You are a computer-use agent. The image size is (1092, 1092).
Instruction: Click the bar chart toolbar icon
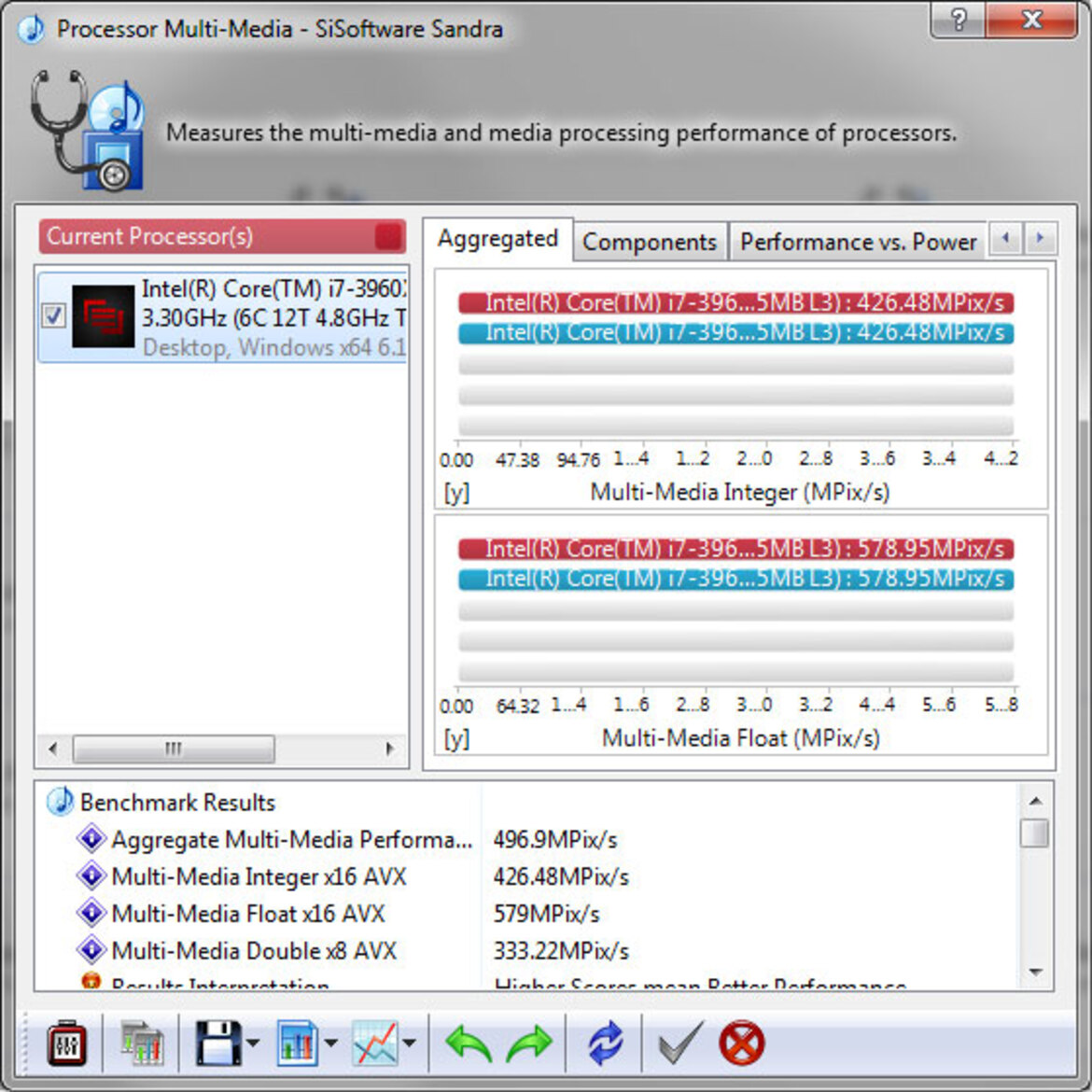pos(298,1043)
